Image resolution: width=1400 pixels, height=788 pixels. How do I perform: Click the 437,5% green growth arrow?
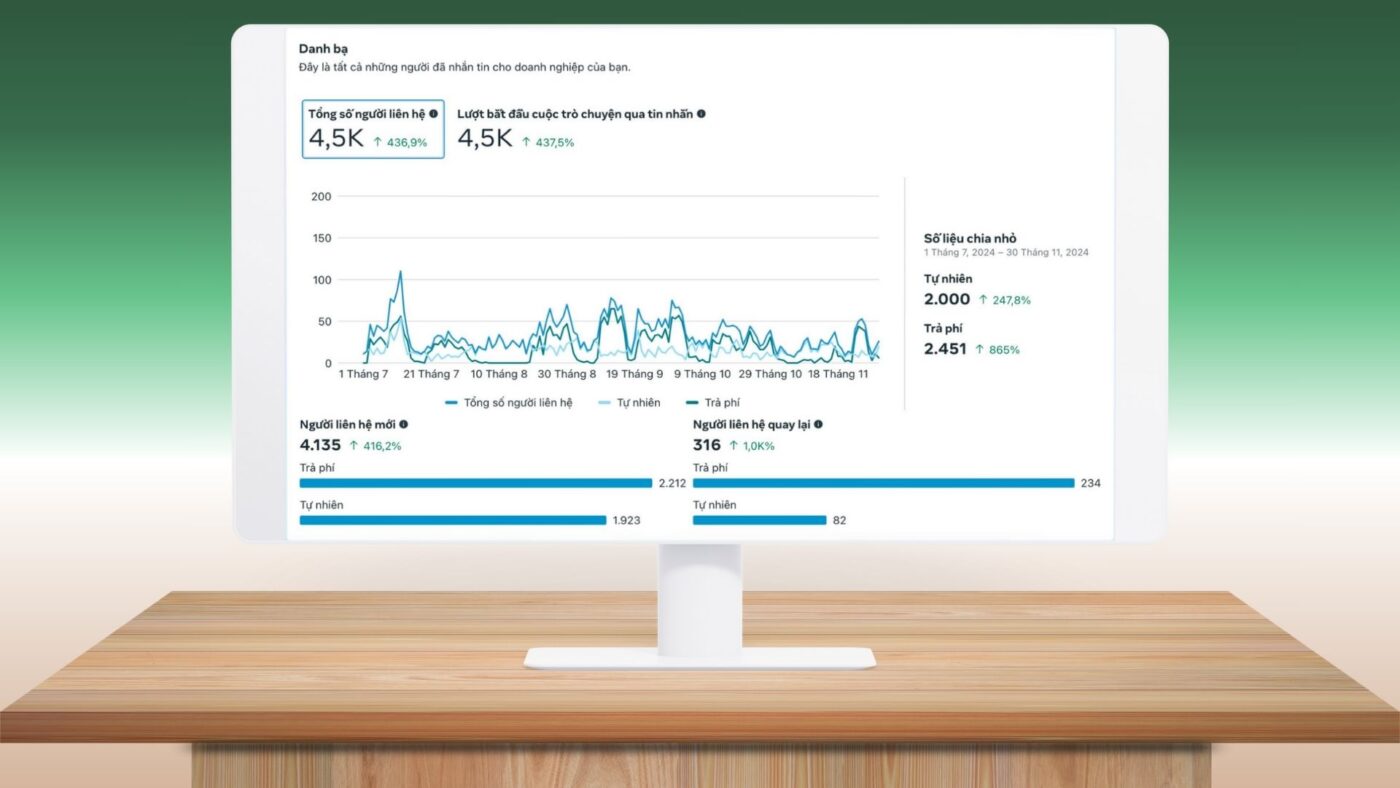(x=526, y=143)
